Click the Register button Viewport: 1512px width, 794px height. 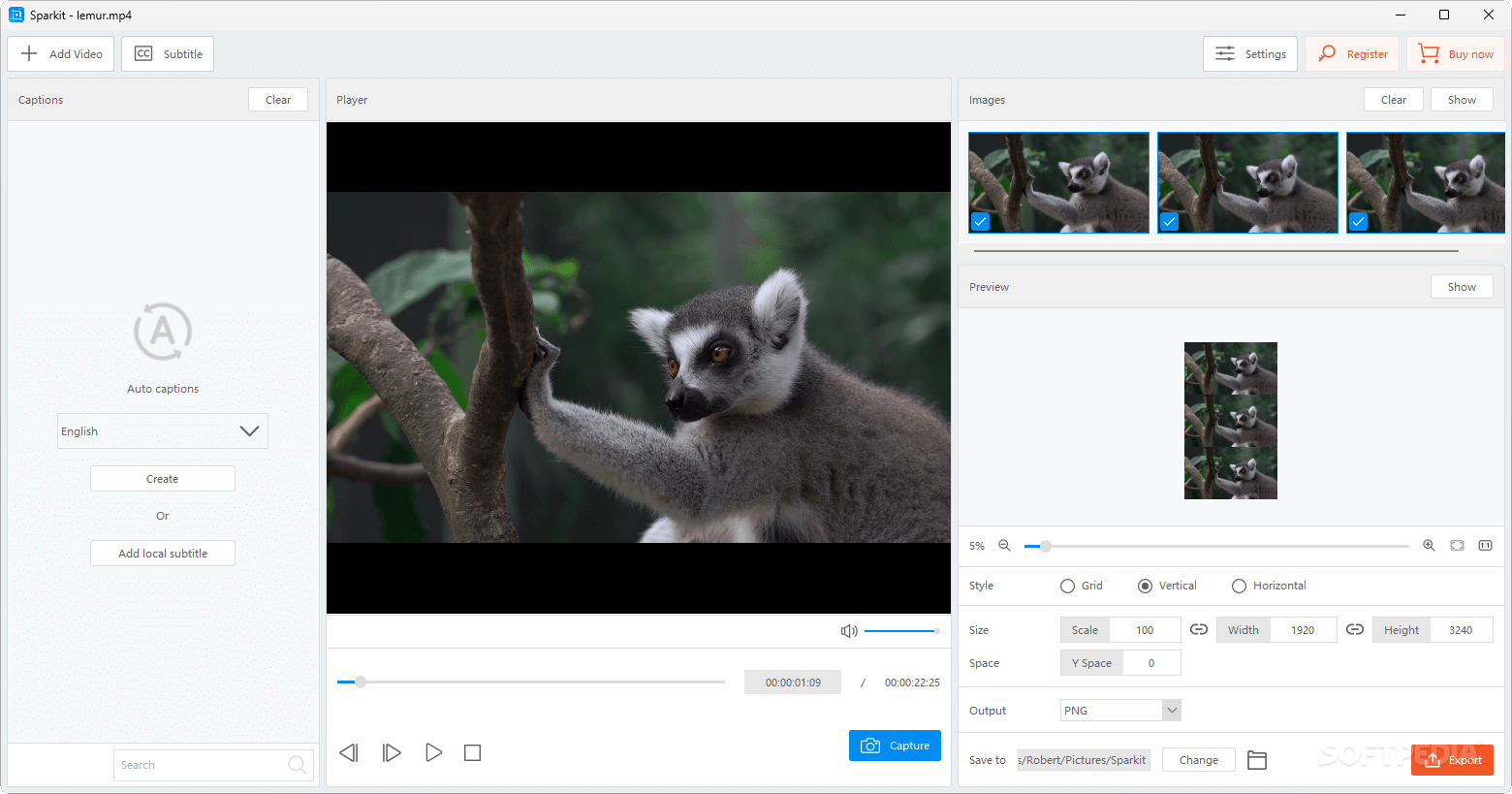pyautogui.click(x=1352, y=54)
